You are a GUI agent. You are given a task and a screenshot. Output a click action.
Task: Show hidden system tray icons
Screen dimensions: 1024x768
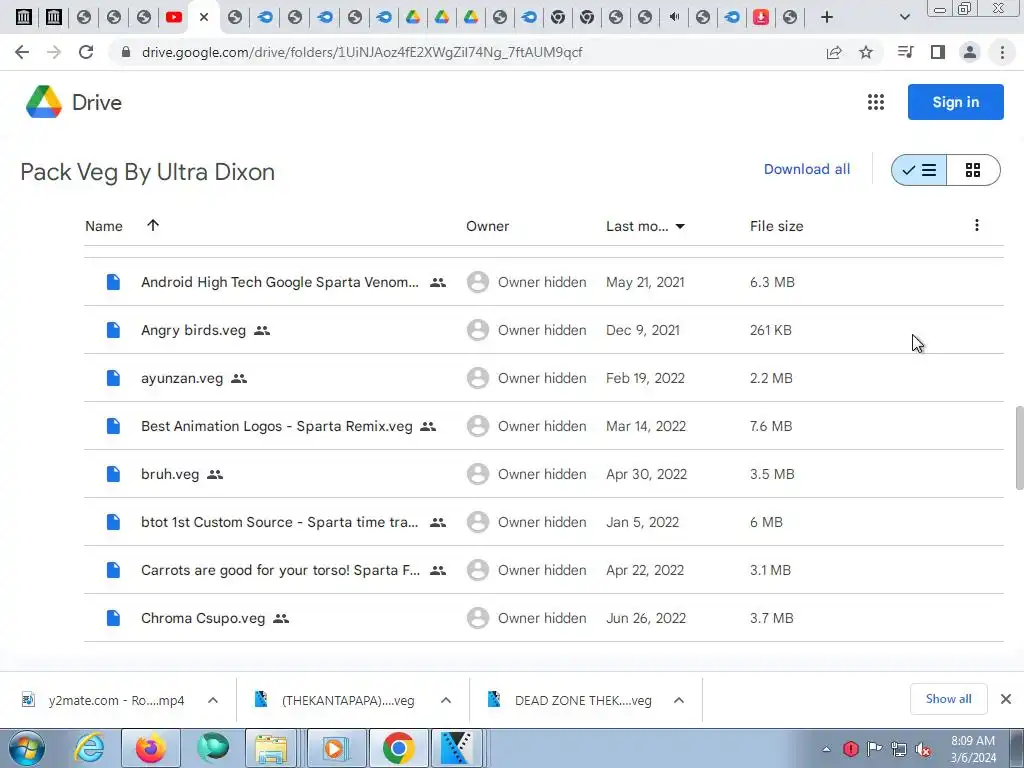pos(826,749)
